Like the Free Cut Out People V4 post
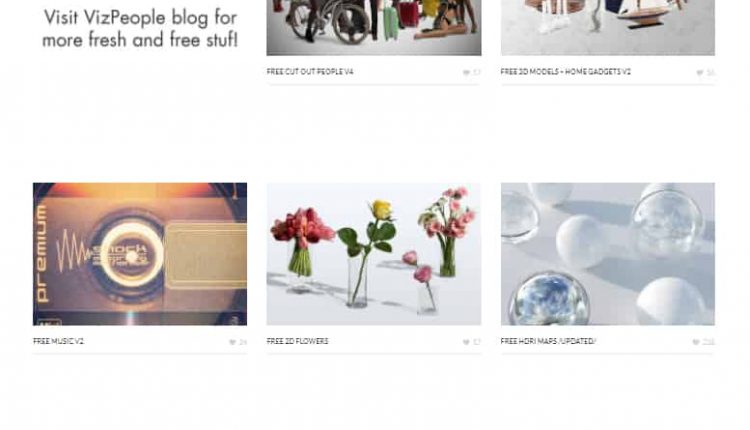 point(466,73)
